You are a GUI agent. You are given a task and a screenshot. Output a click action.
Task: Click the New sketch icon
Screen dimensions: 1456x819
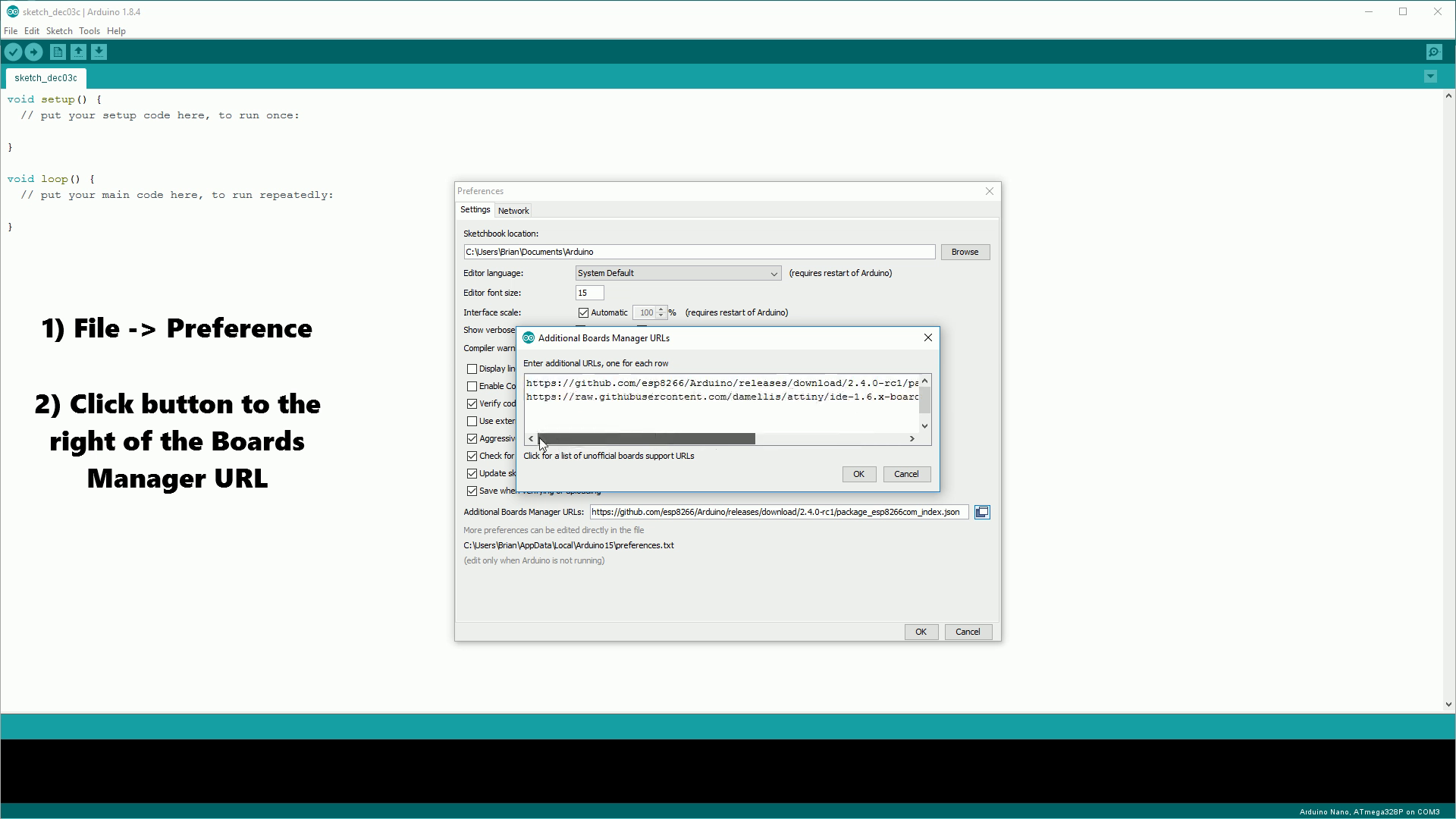[58, 52]
